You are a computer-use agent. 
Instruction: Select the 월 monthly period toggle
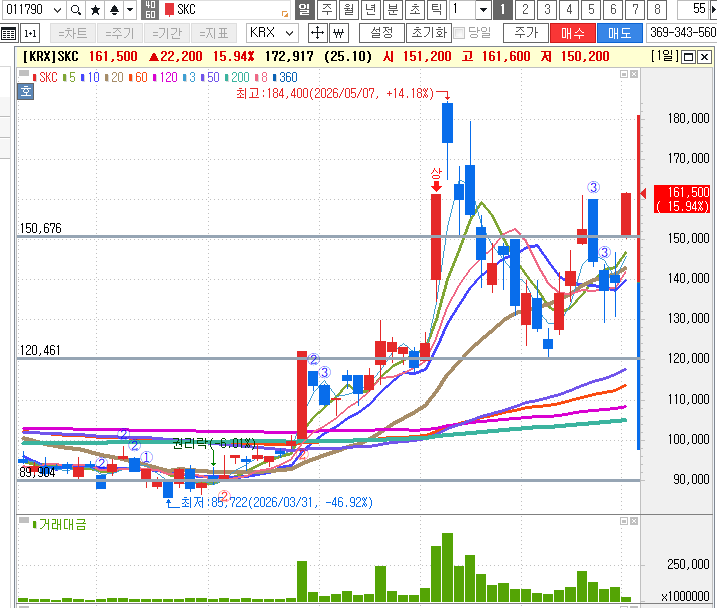click(348, 9)
